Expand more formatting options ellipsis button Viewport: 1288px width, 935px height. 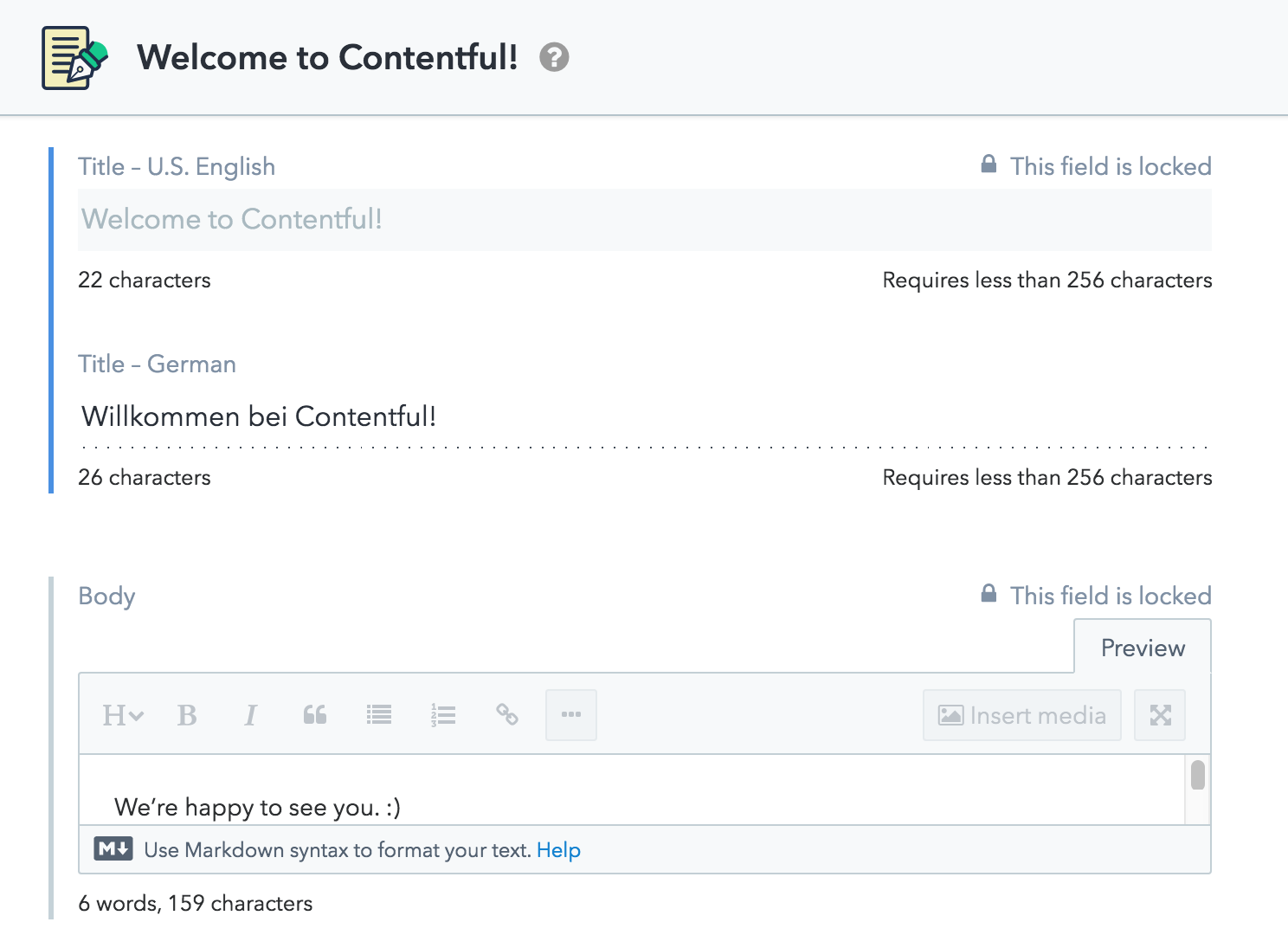click(x=571, y=715)
